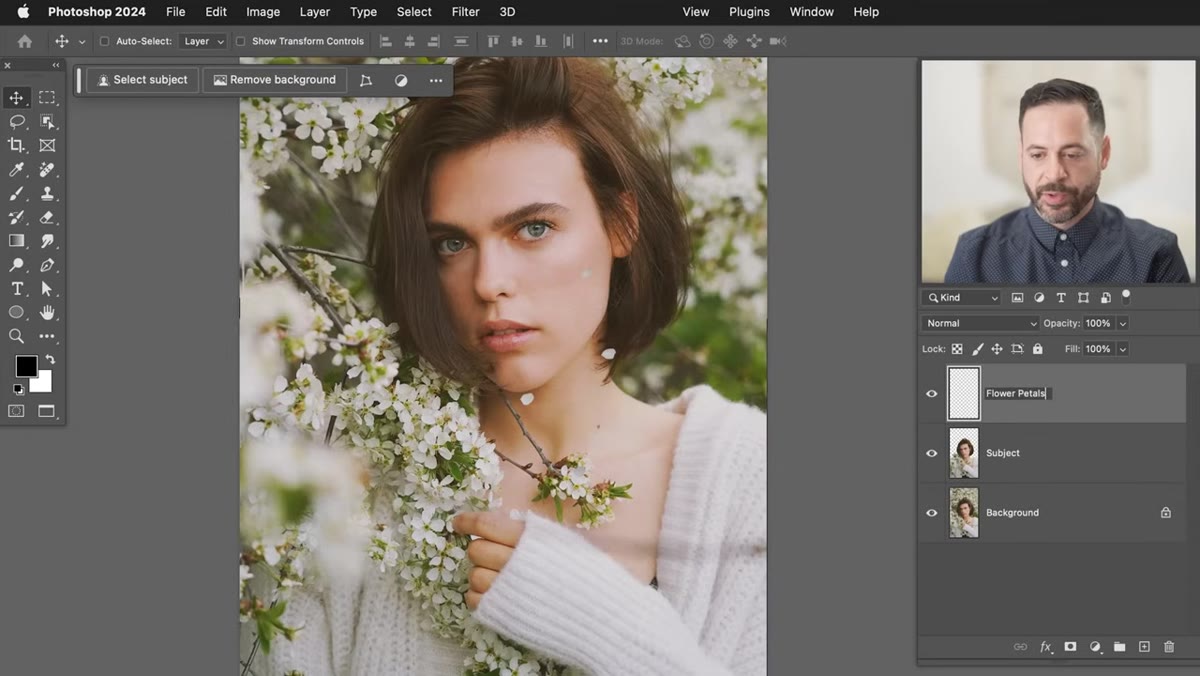
Task: Select the Hand tool
Action: (47, 312)
